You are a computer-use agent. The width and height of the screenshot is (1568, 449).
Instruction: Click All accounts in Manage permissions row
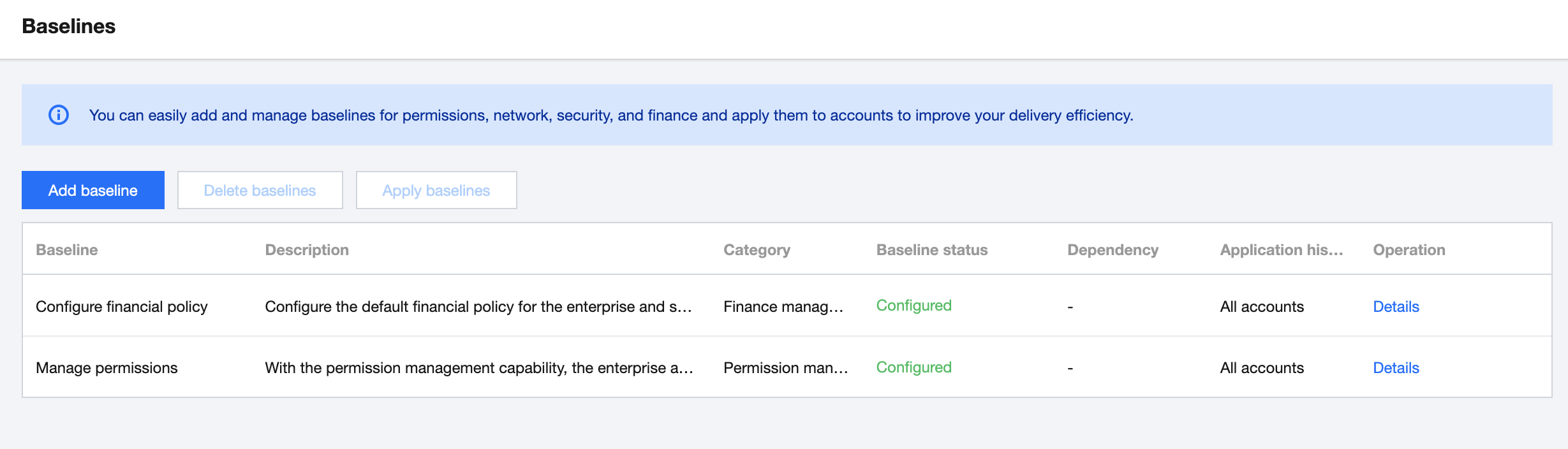(1261, 368)
